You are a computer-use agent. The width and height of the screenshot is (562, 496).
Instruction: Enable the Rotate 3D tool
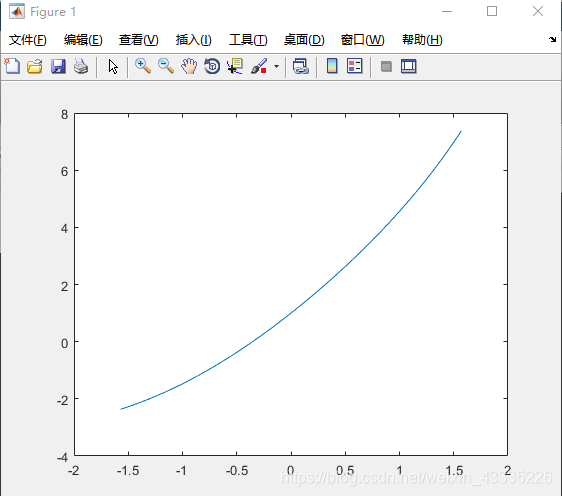tap(212, 66)
